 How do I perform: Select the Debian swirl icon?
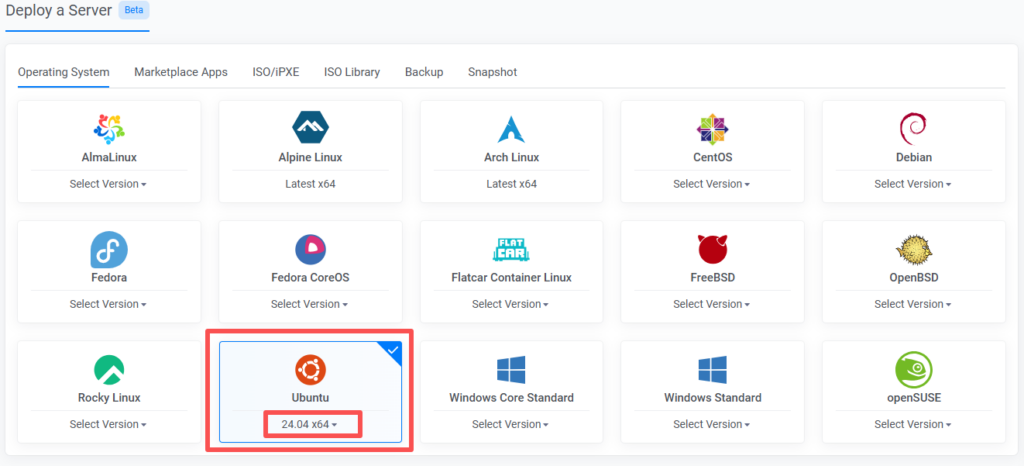(913, 129)
